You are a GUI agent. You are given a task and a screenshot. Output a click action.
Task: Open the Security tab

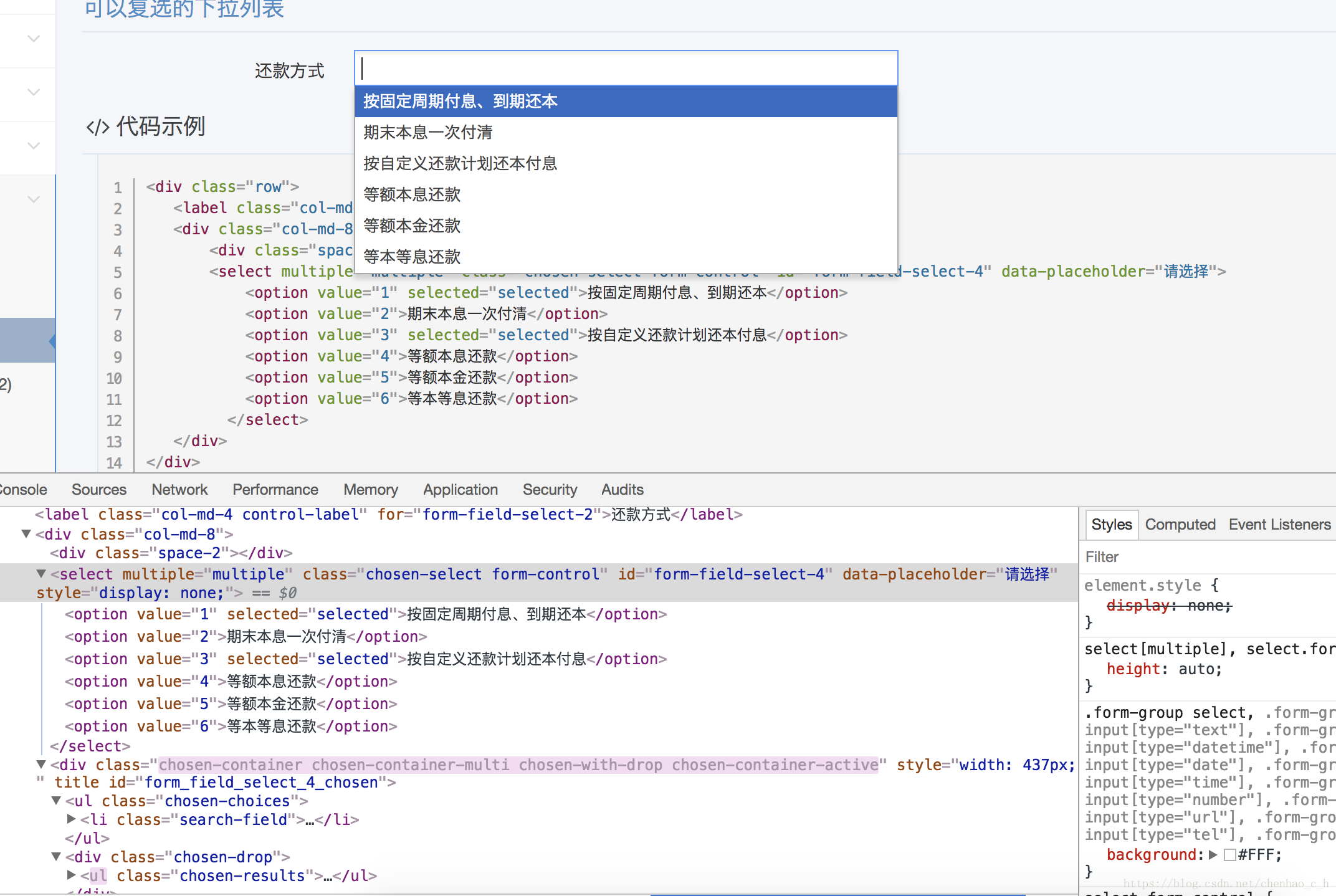550,490
